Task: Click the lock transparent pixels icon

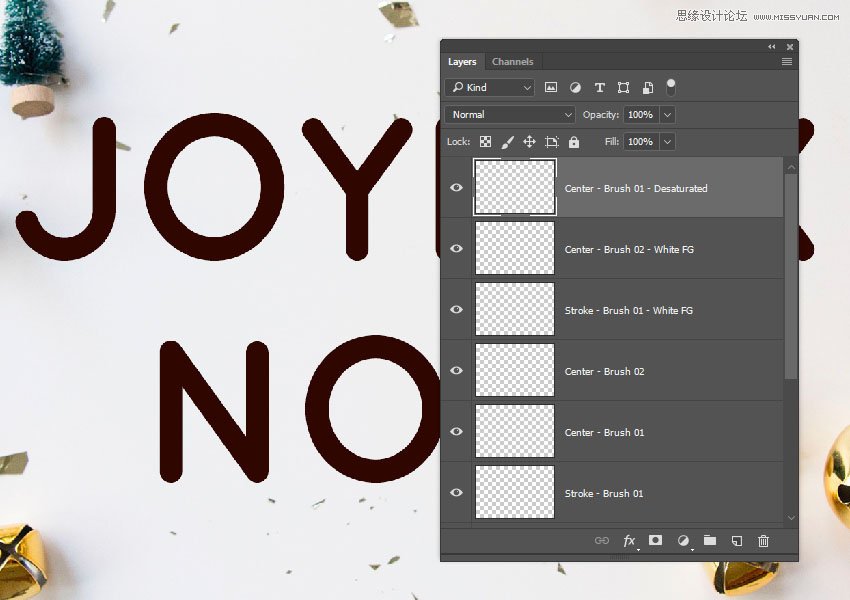Action: pyautogui.click(x=485, y=142)
